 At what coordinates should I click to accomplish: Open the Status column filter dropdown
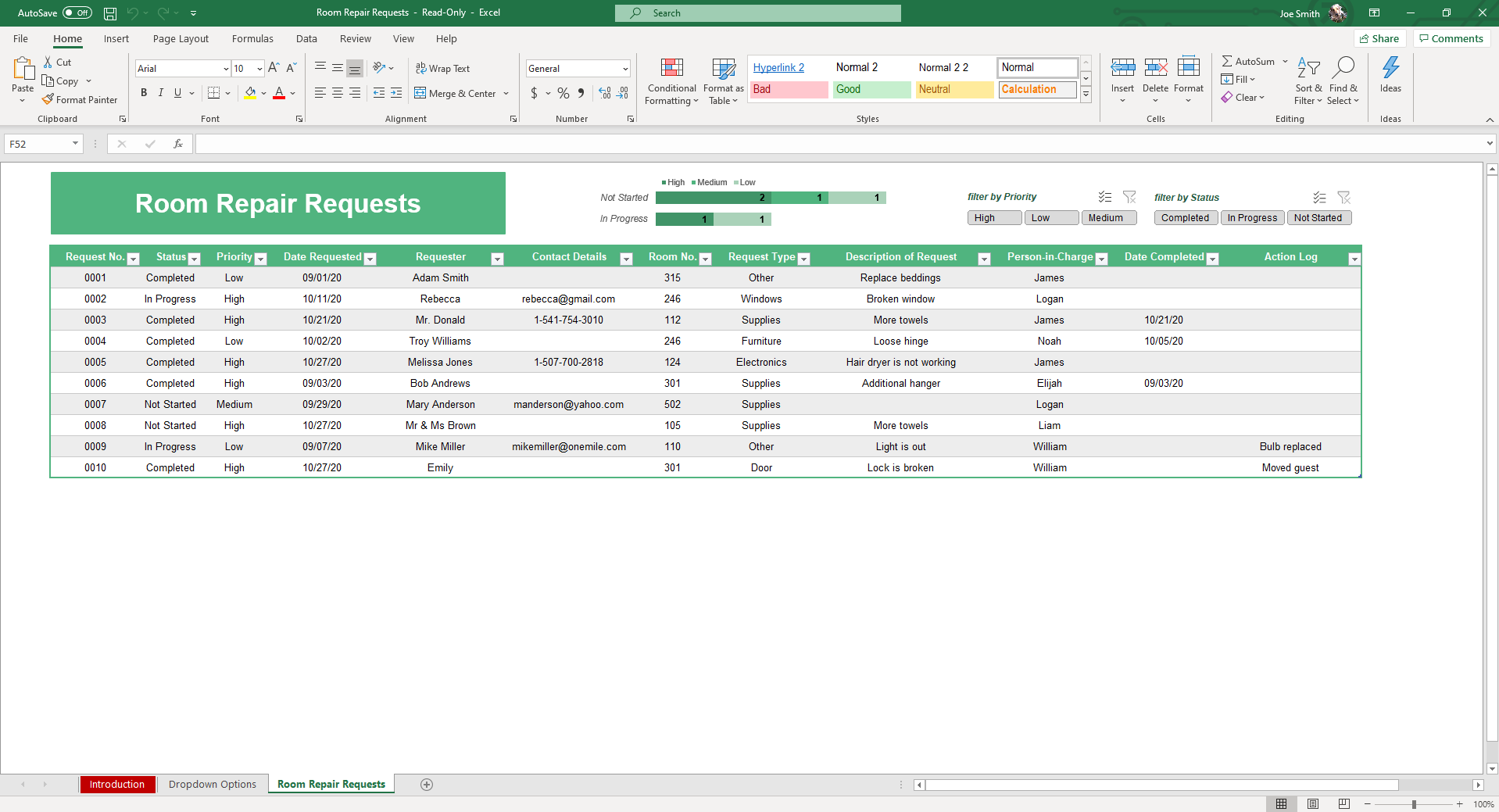pos(194,259)
